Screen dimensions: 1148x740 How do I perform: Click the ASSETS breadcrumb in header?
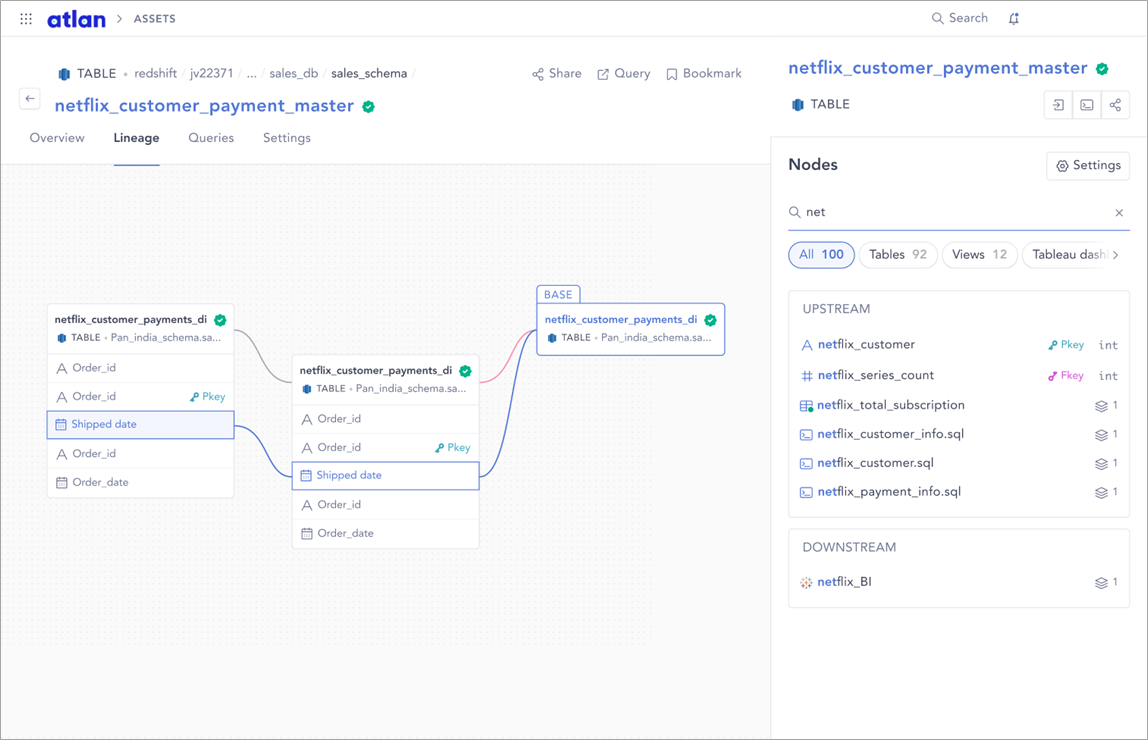(154, 19)
